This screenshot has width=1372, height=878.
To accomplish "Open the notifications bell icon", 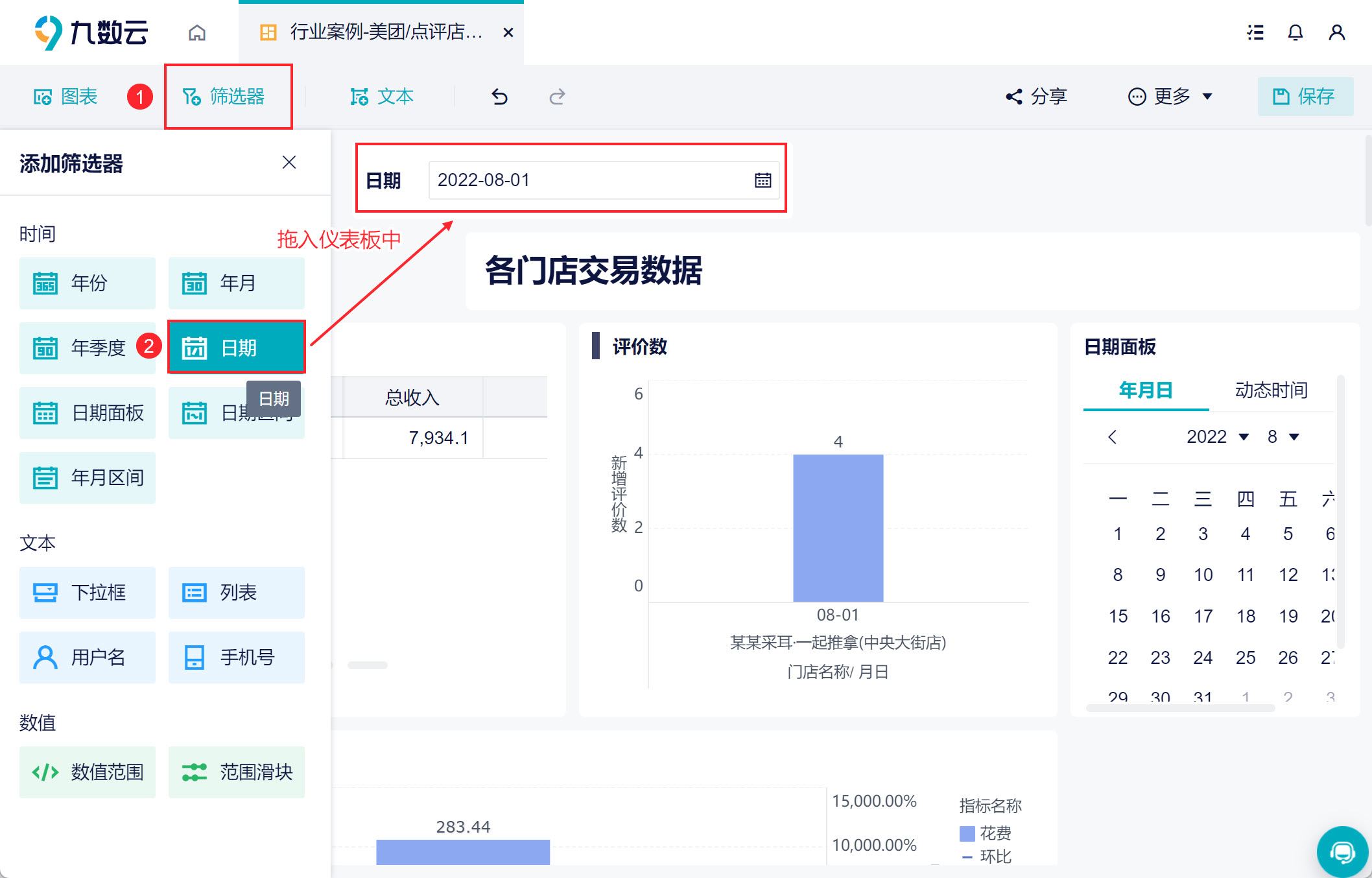I will [x=1295, y=32].
